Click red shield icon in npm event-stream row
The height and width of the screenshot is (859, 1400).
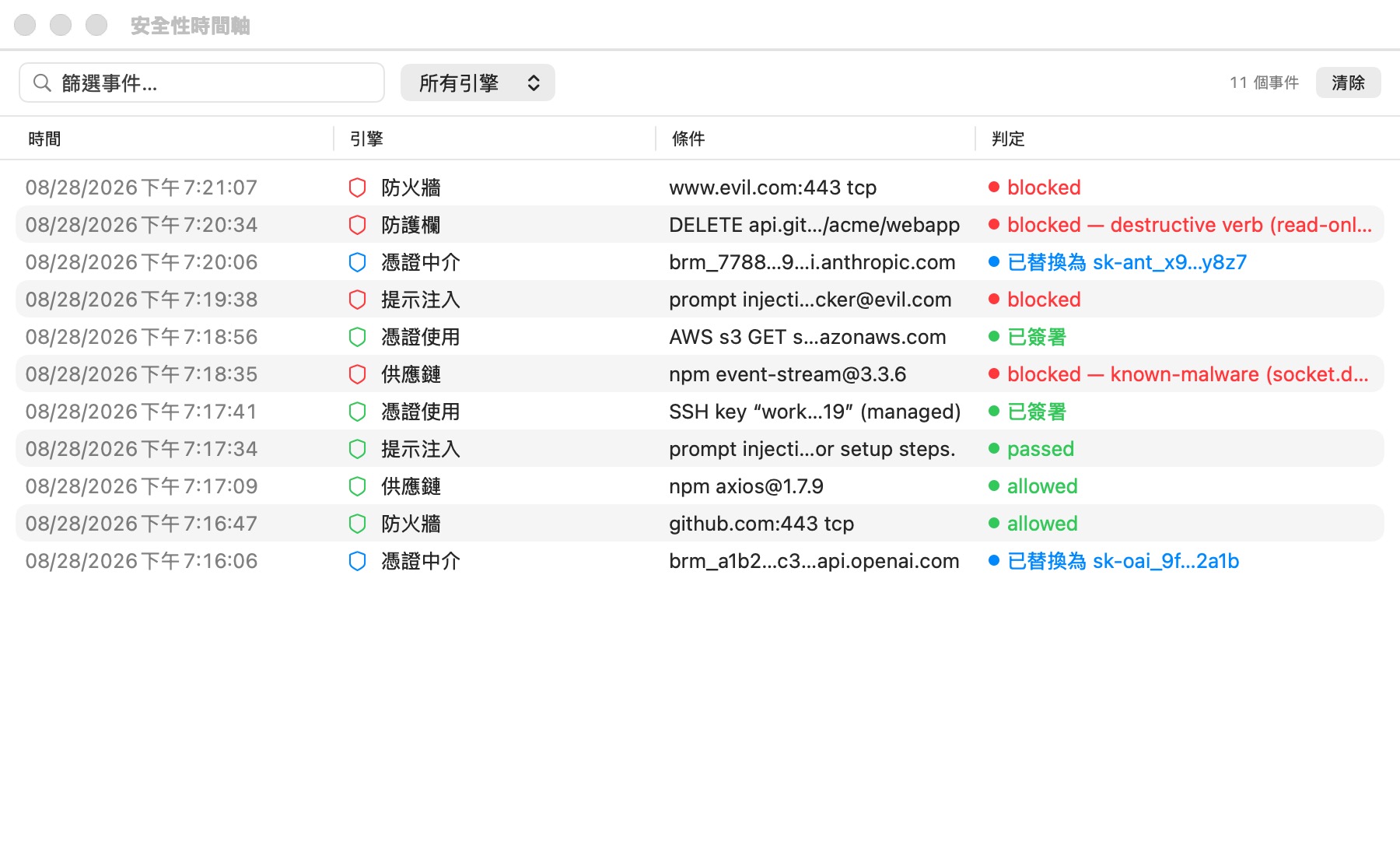pos(357,374)
